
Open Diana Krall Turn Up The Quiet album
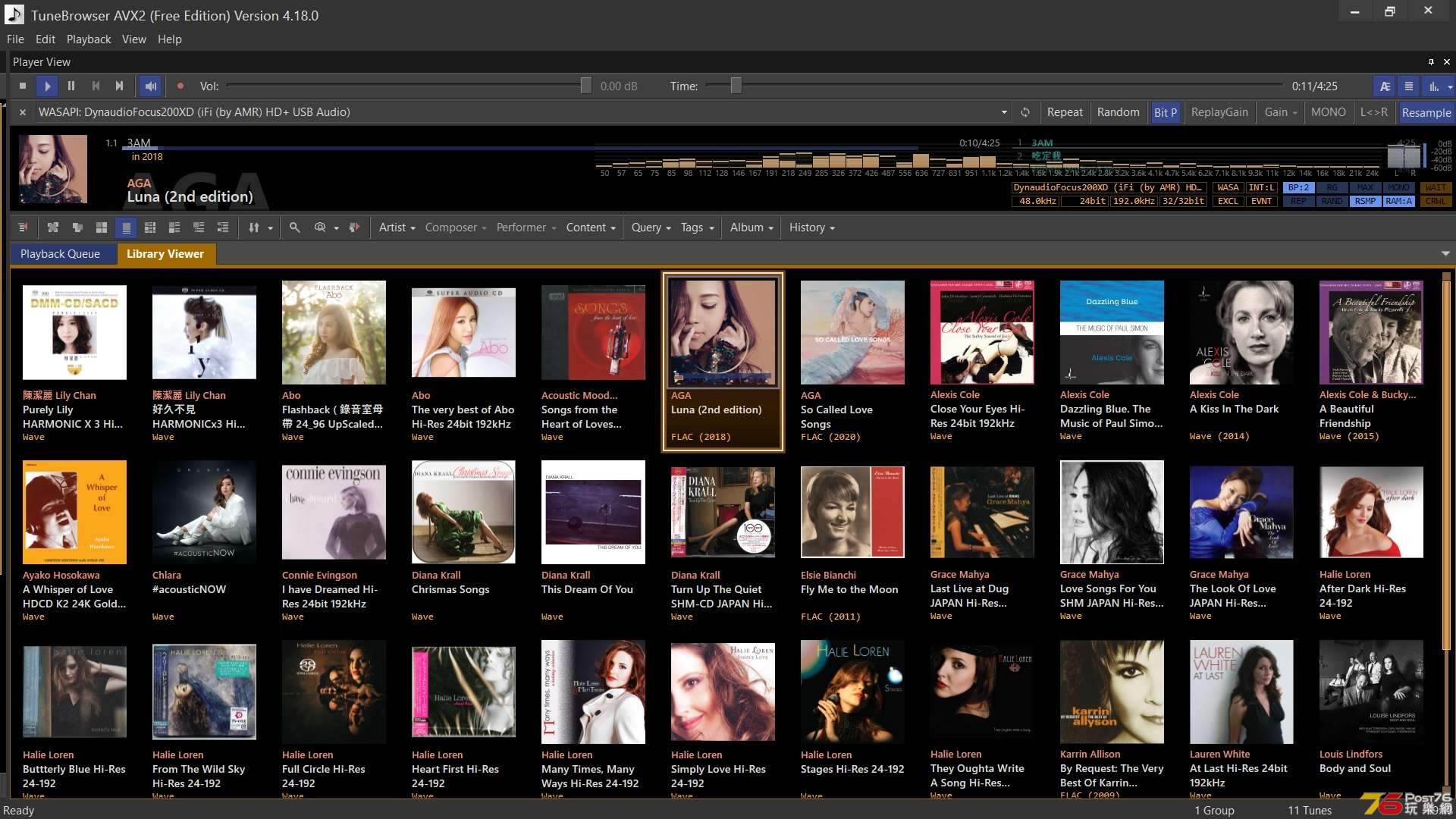(x=723, y=513)
